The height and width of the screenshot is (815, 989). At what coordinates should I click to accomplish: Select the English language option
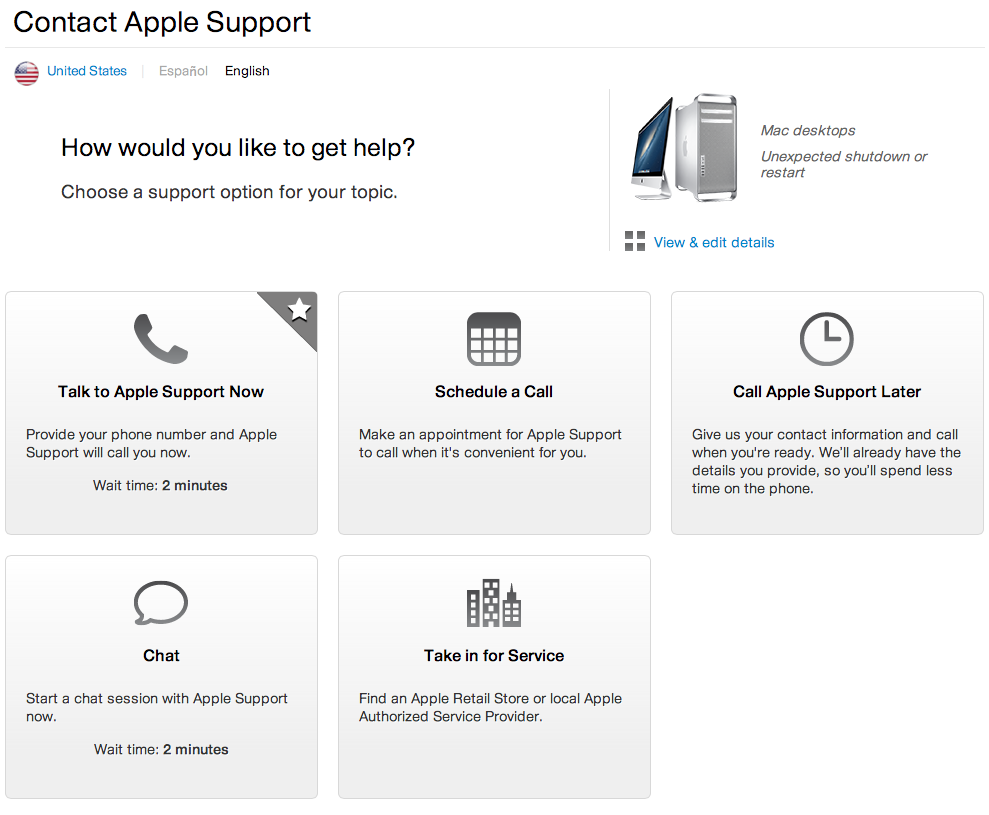point(247,71)
